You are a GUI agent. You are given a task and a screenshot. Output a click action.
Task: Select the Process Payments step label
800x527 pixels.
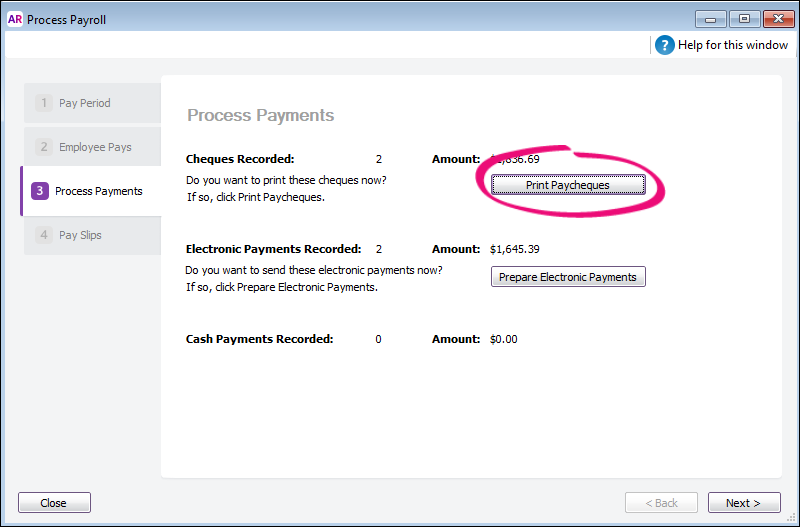tap(99, 191)
